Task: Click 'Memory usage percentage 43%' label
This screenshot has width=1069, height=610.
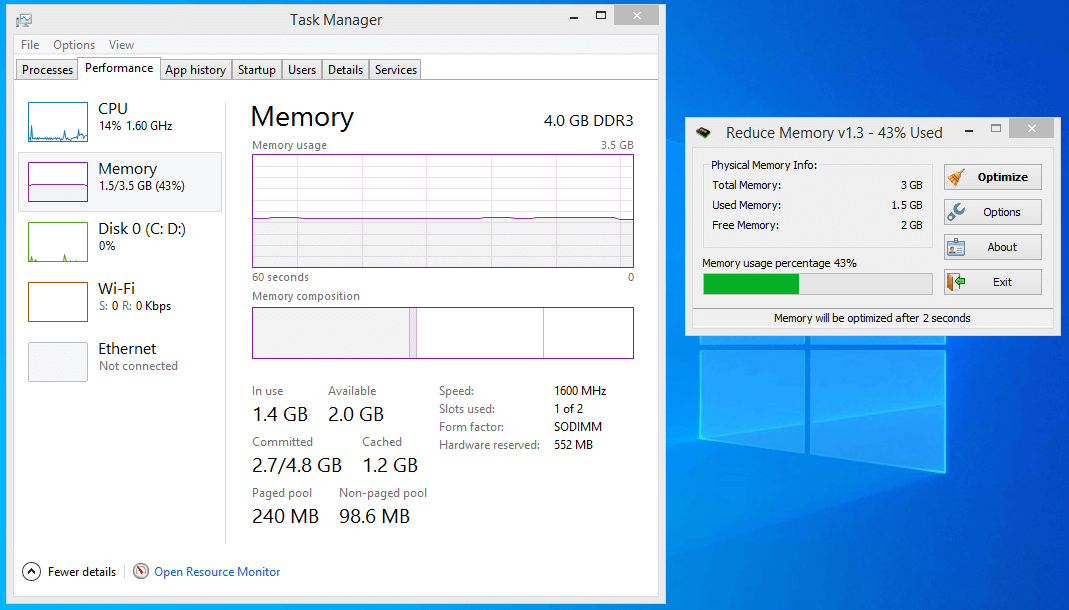Action: point(779,263)
